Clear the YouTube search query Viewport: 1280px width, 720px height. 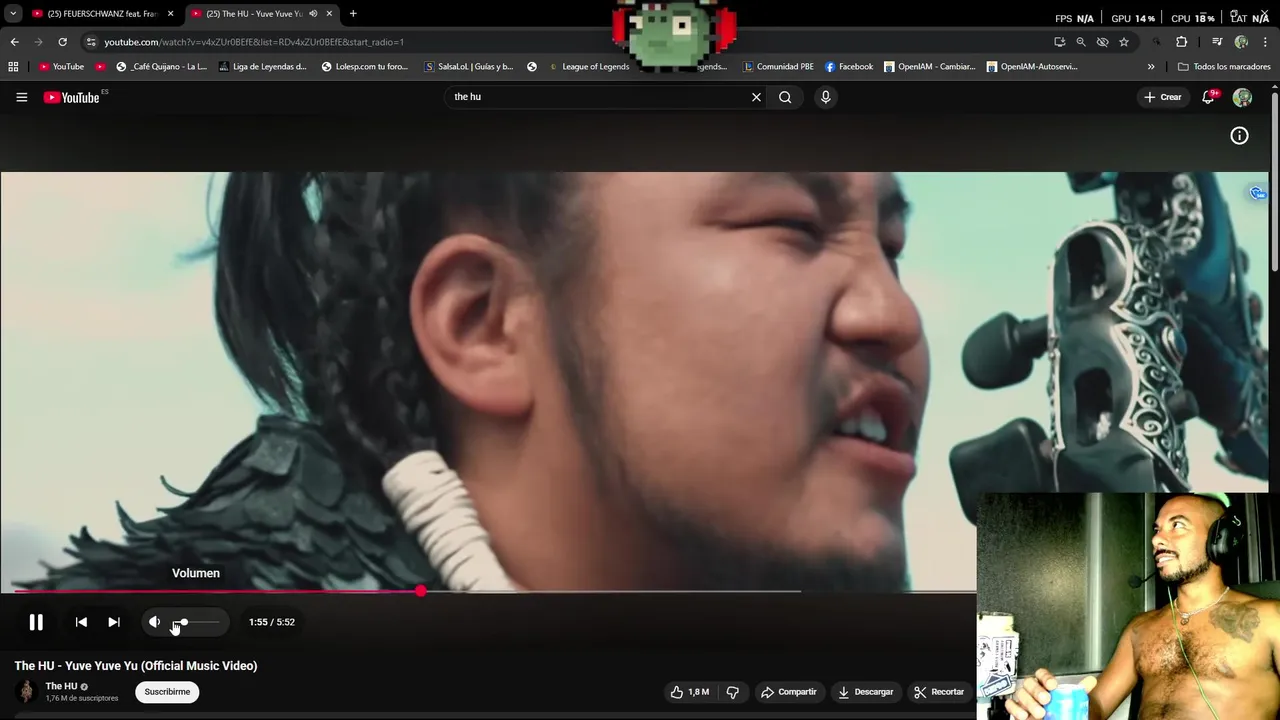(756, 97)
